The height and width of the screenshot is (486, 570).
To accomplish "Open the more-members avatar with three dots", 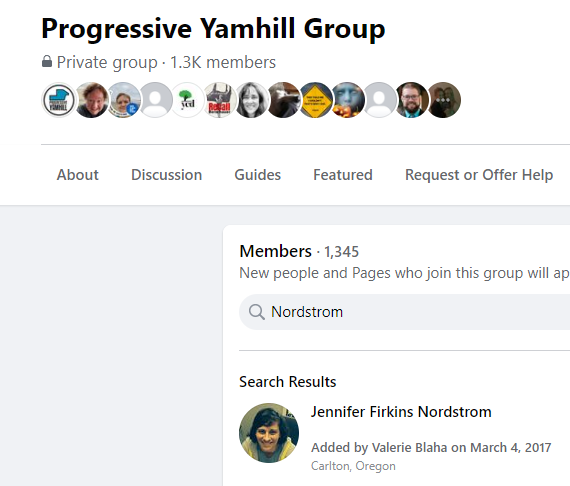I will pos(443,100).
